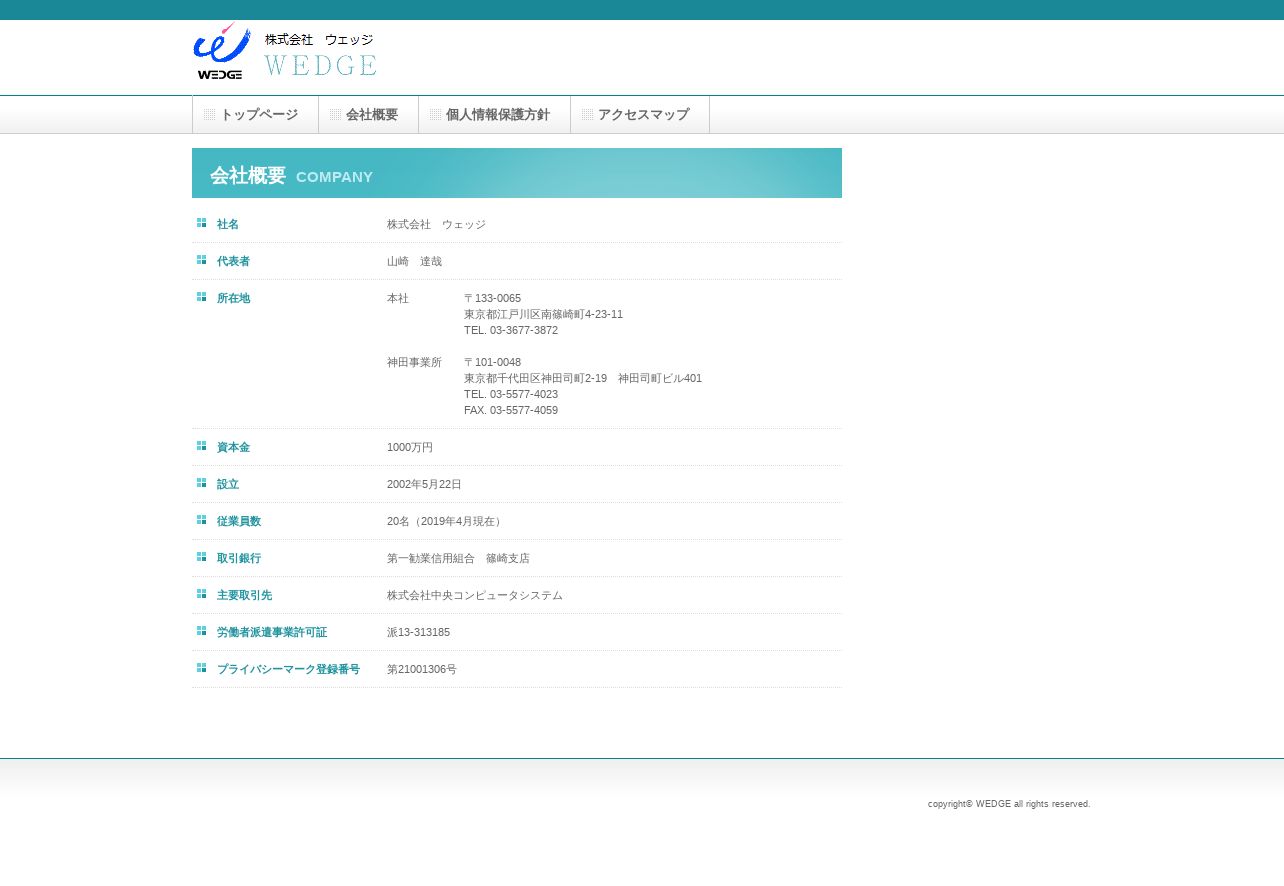The image size is (1284, 886).
Task: Click the representative name 山崎 達哉
Action: coord(414,261)
